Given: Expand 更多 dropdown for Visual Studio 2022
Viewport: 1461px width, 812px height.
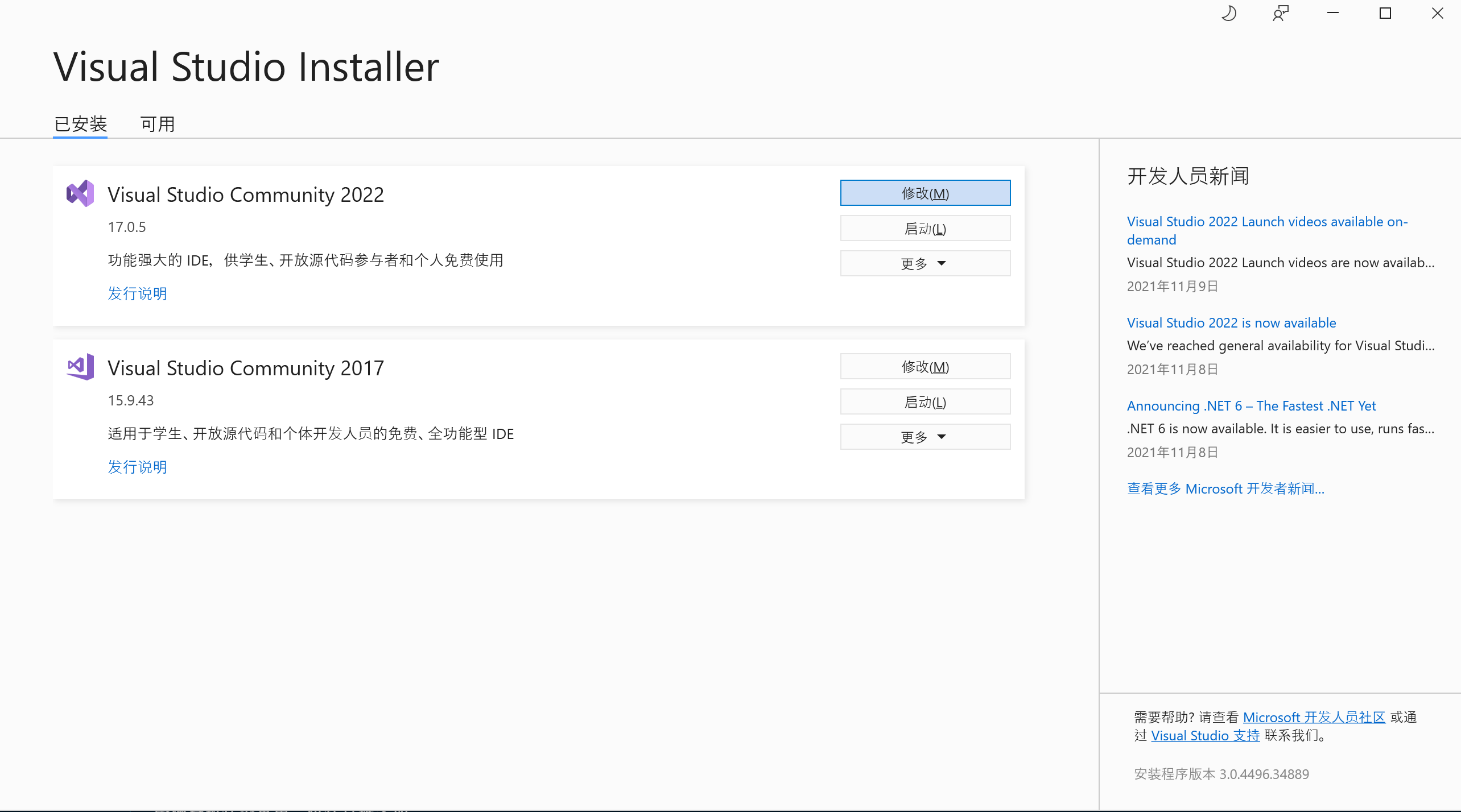Looking at the screenshot, I should coord(925,263).
